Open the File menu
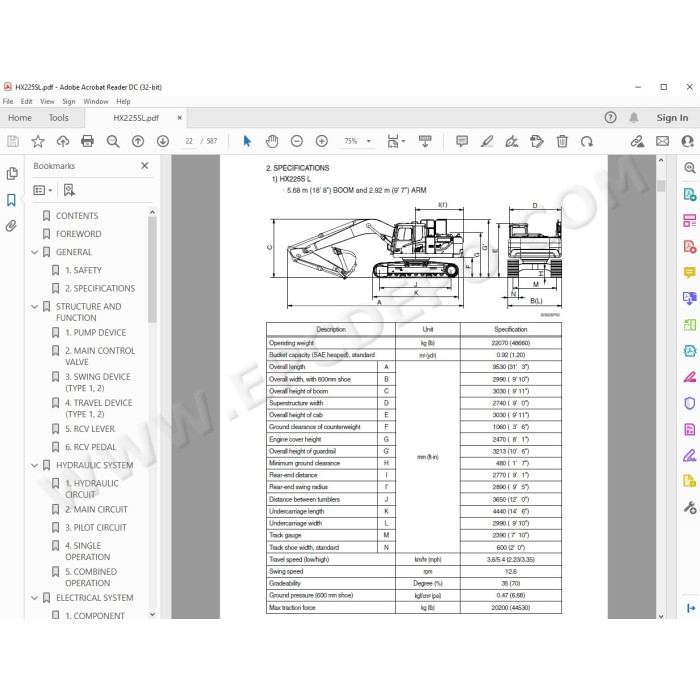Image resolution: width=700 pixels, height=700 pixels. point(8,102)
